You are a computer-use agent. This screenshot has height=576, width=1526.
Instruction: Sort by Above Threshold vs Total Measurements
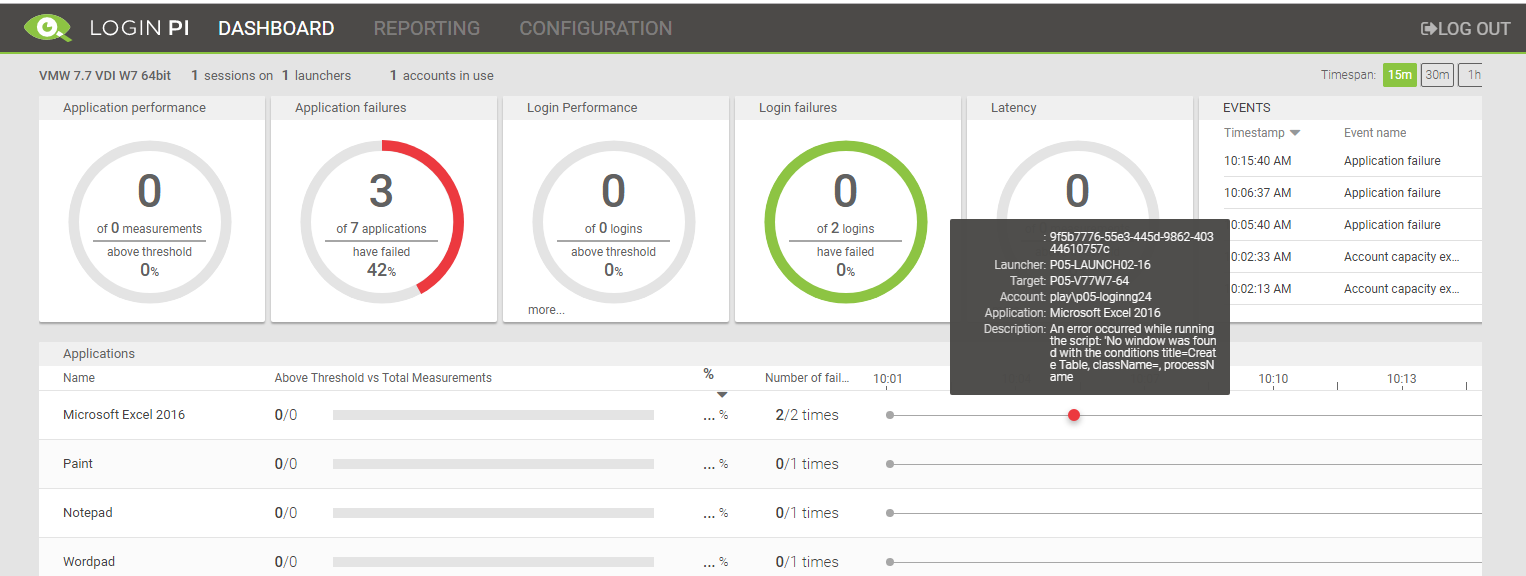tap(383, 378)
